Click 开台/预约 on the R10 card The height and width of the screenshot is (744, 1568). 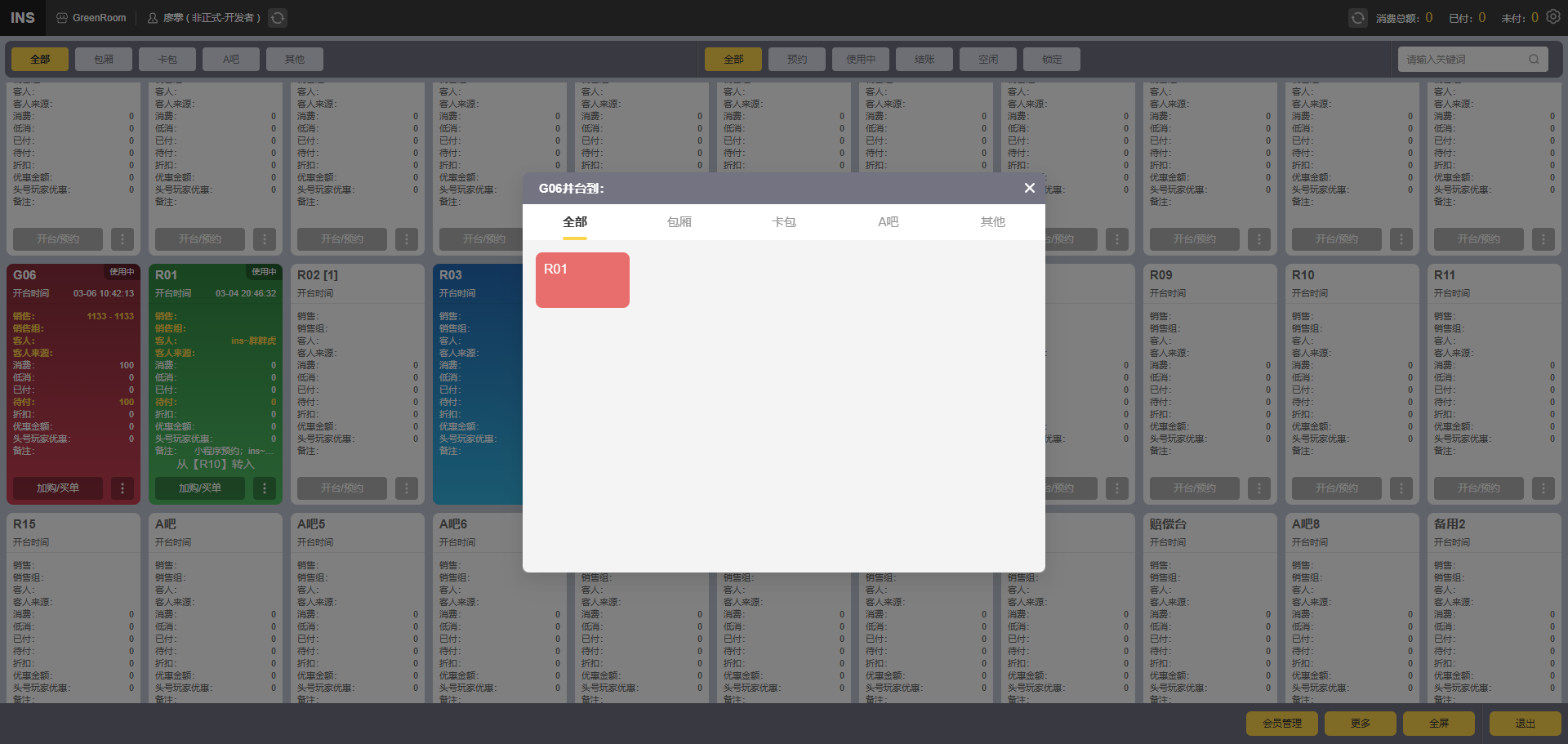click(x=1337, y=488)
